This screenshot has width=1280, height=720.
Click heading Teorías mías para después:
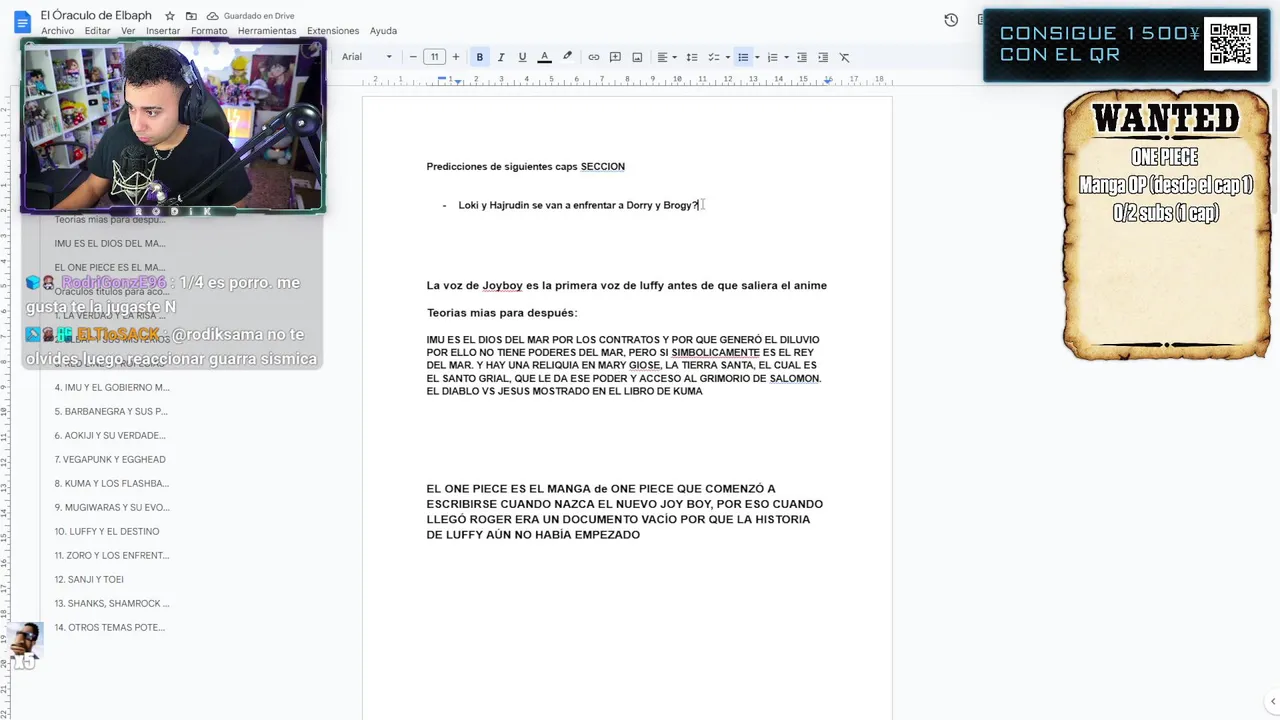pos(502,312)
